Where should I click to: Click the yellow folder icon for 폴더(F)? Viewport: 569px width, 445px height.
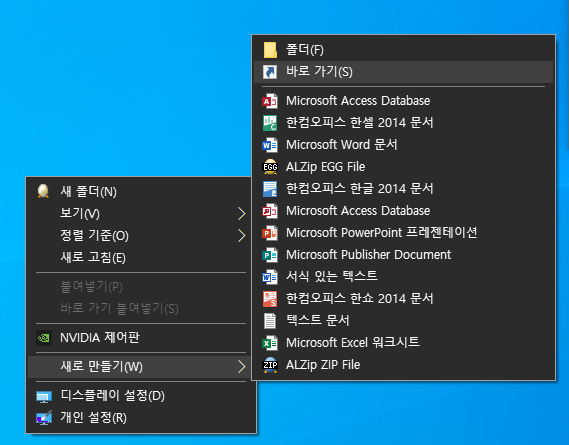coord(270,50)
